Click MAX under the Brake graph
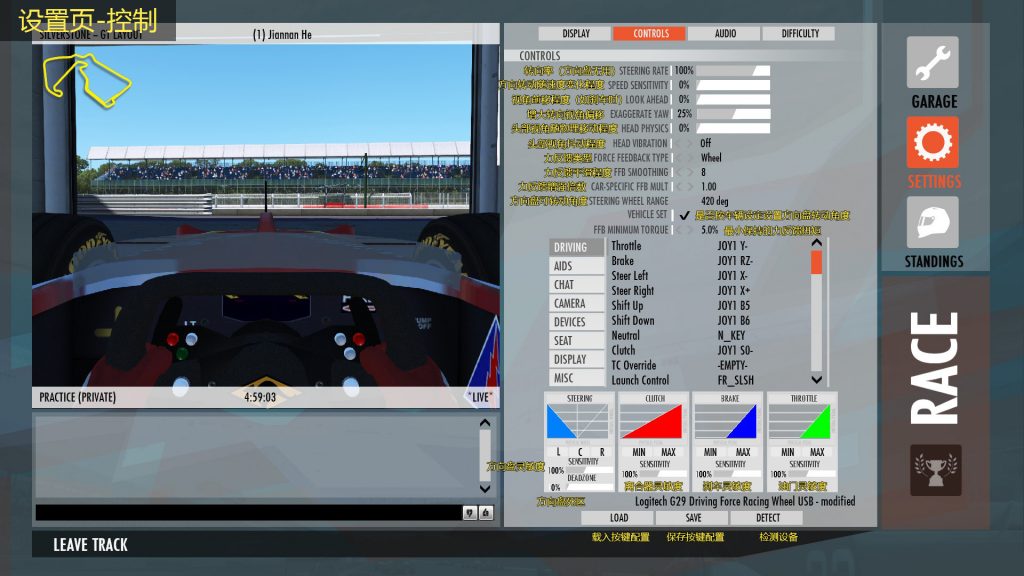The height and width of the screenshot is (576, 1024). pos(743,452)
